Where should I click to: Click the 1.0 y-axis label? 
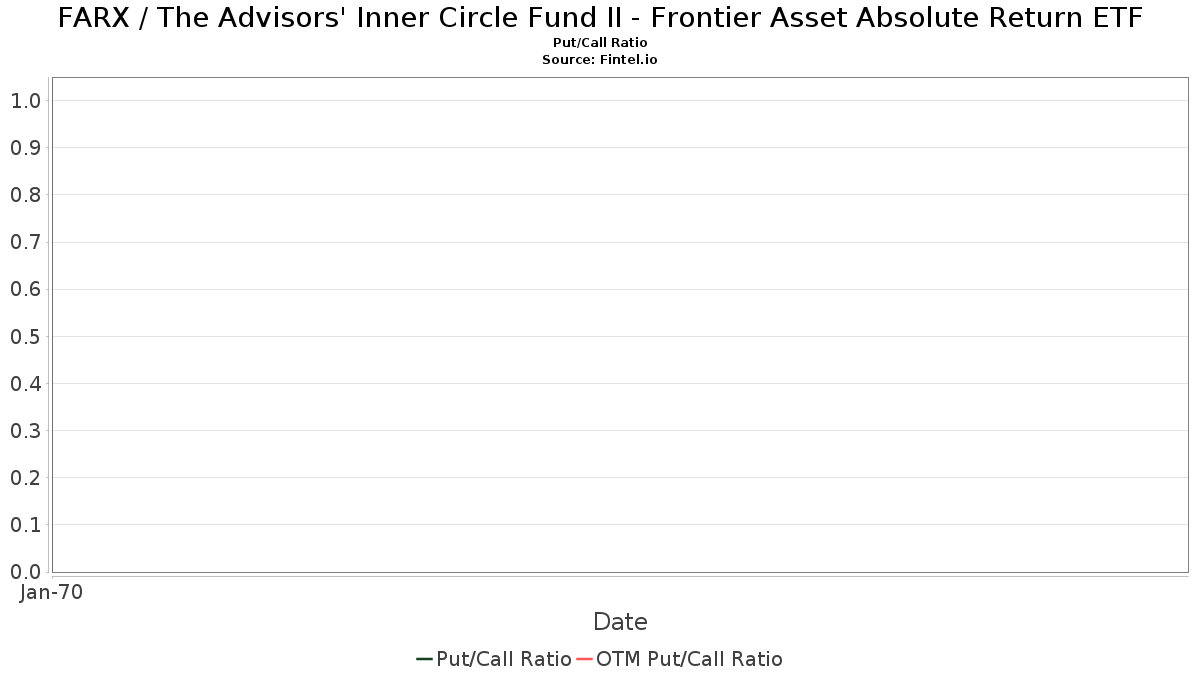(x=25, y=100)
